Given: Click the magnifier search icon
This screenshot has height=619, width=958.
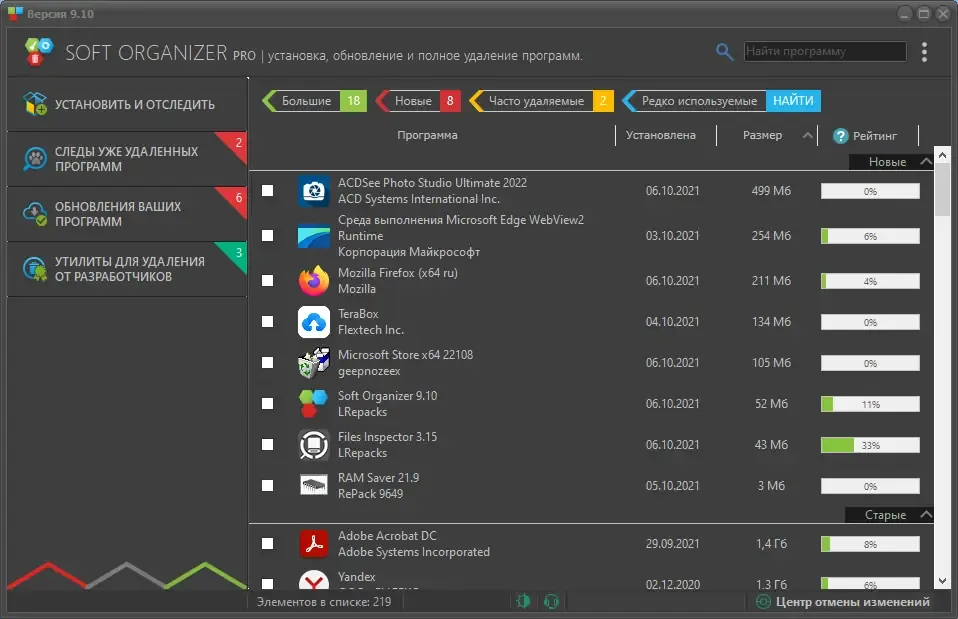Looking at the screenshot, I should point(724,51).
